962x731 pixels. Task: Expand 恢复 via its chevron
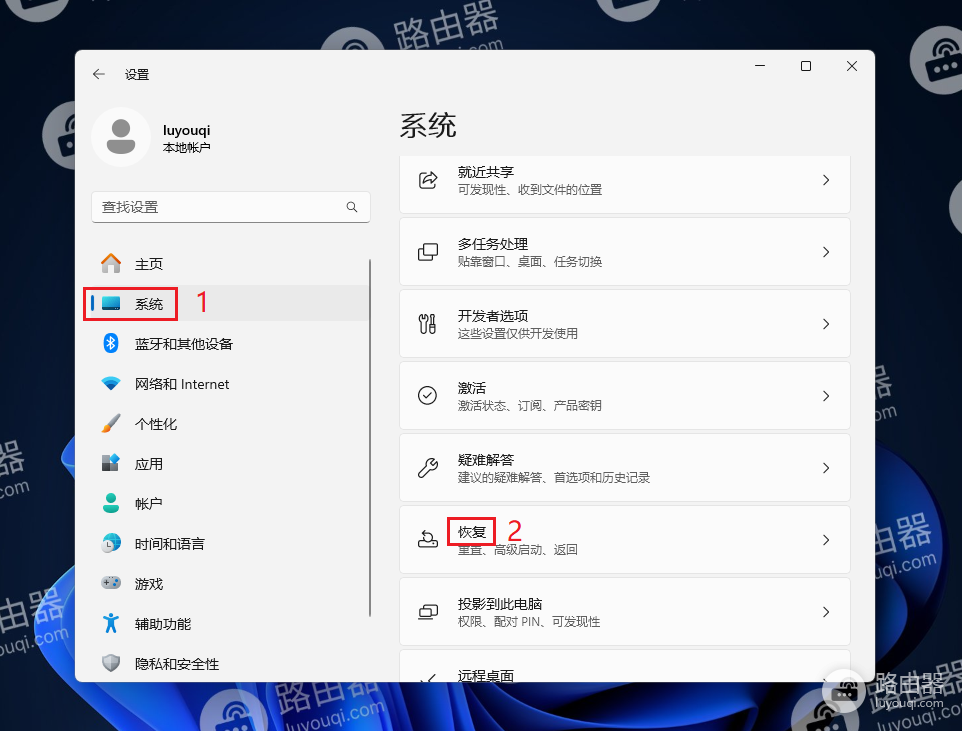pyautogui.click(x=826, y=540)
